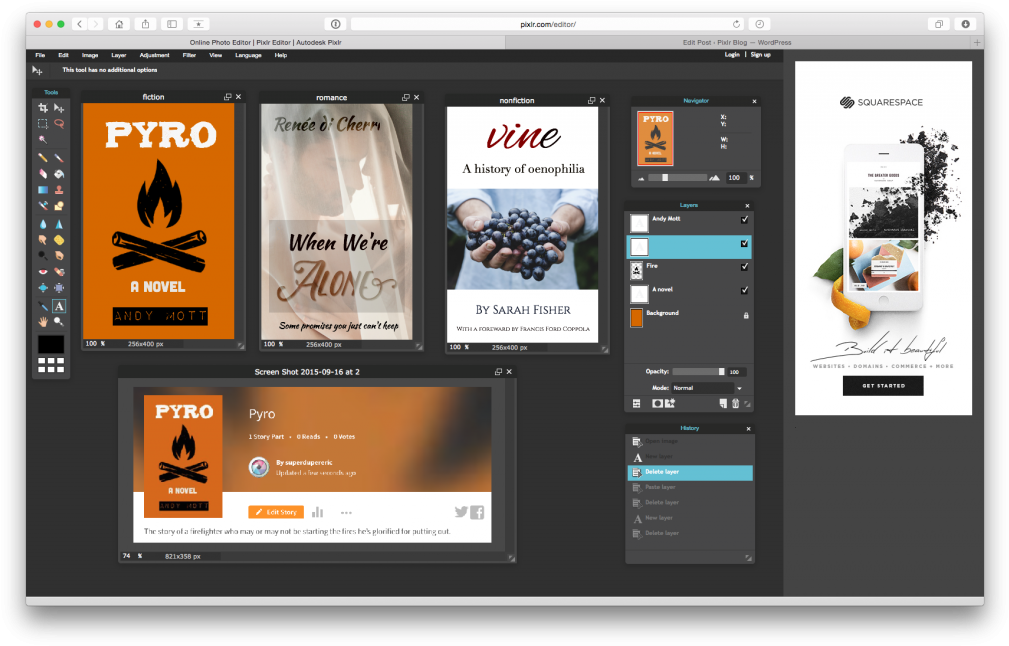Select the Crop tool
1009x646 pixels.
pos(44,109)
